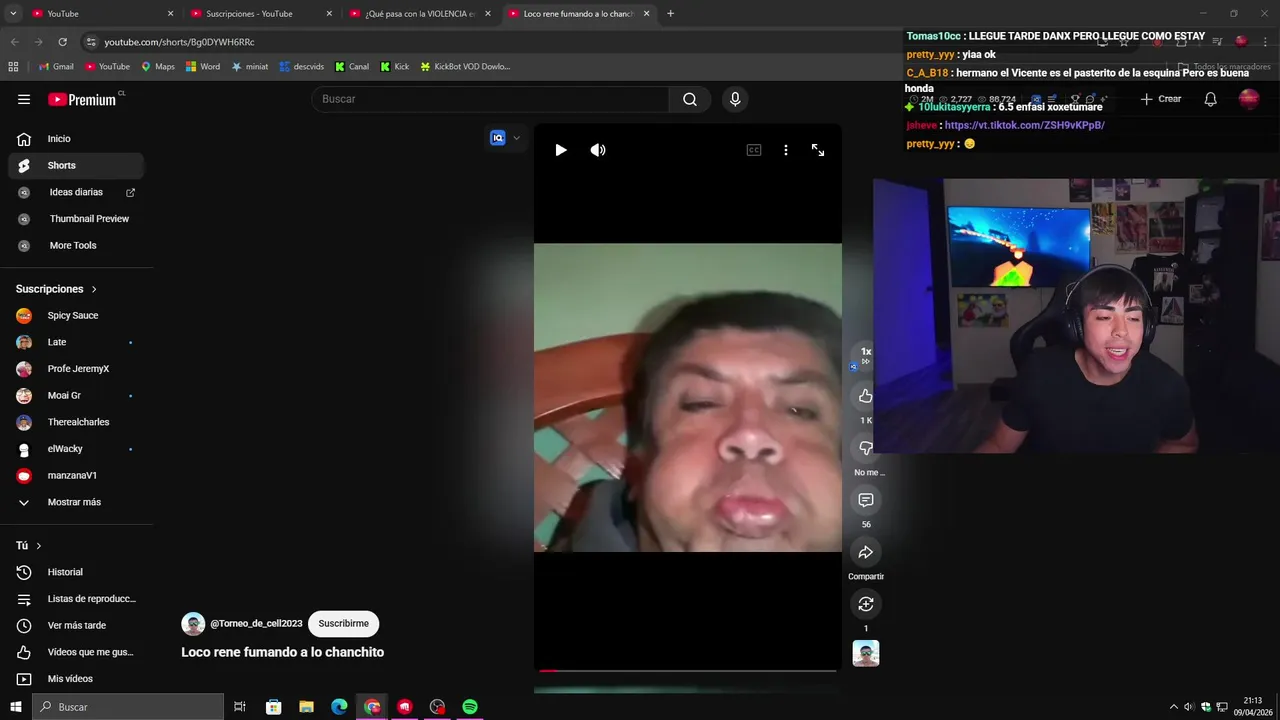Open Torneo_de_cell2023 channel avatar
Image resolution: width=1280 pixels, height=720 pixels.
click(x=193, y=623)
